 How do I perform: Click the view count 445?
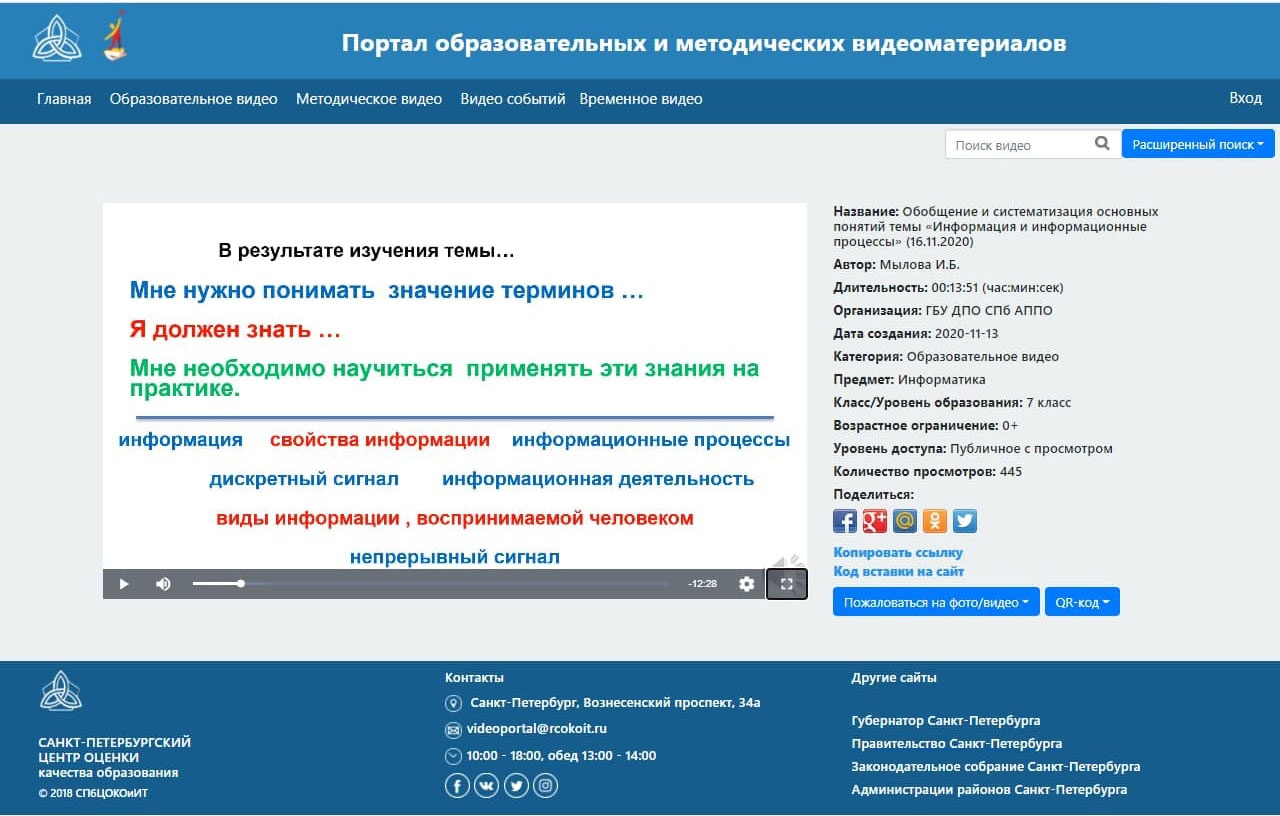coord(1010,472)
